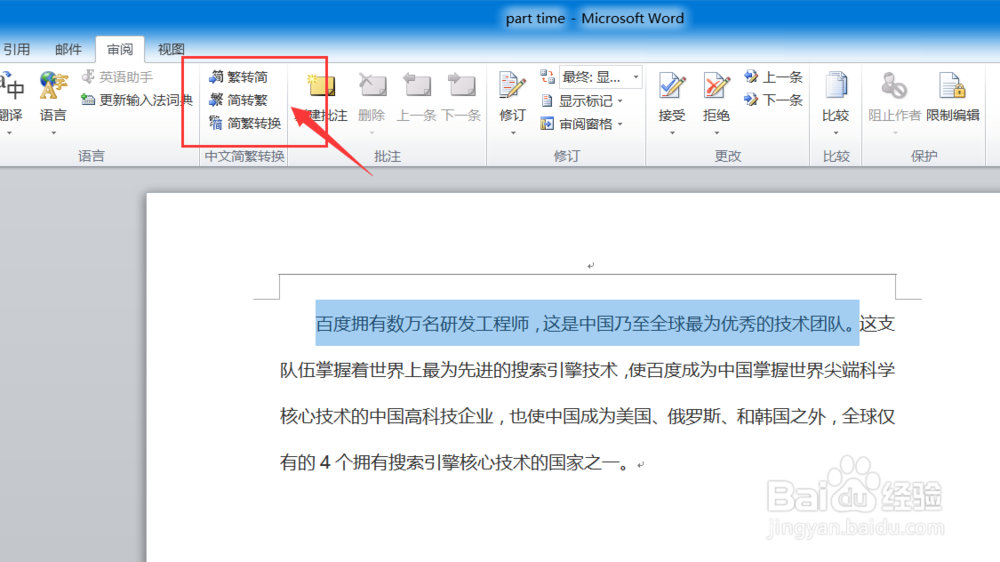Click the 阻止作者 icon

[x=894, y=86]
